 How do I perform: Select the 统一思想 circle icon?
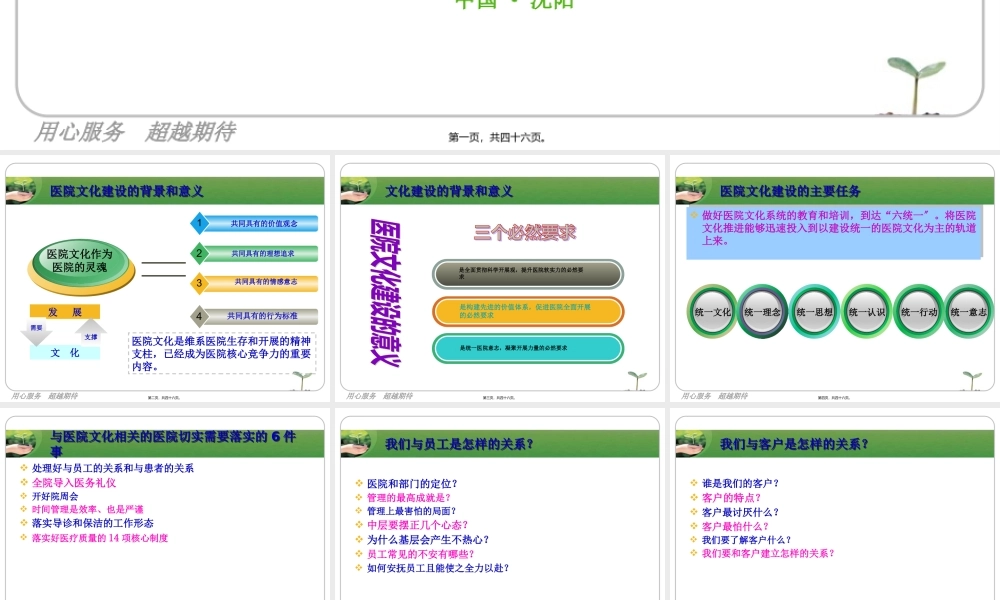[813, 311]
